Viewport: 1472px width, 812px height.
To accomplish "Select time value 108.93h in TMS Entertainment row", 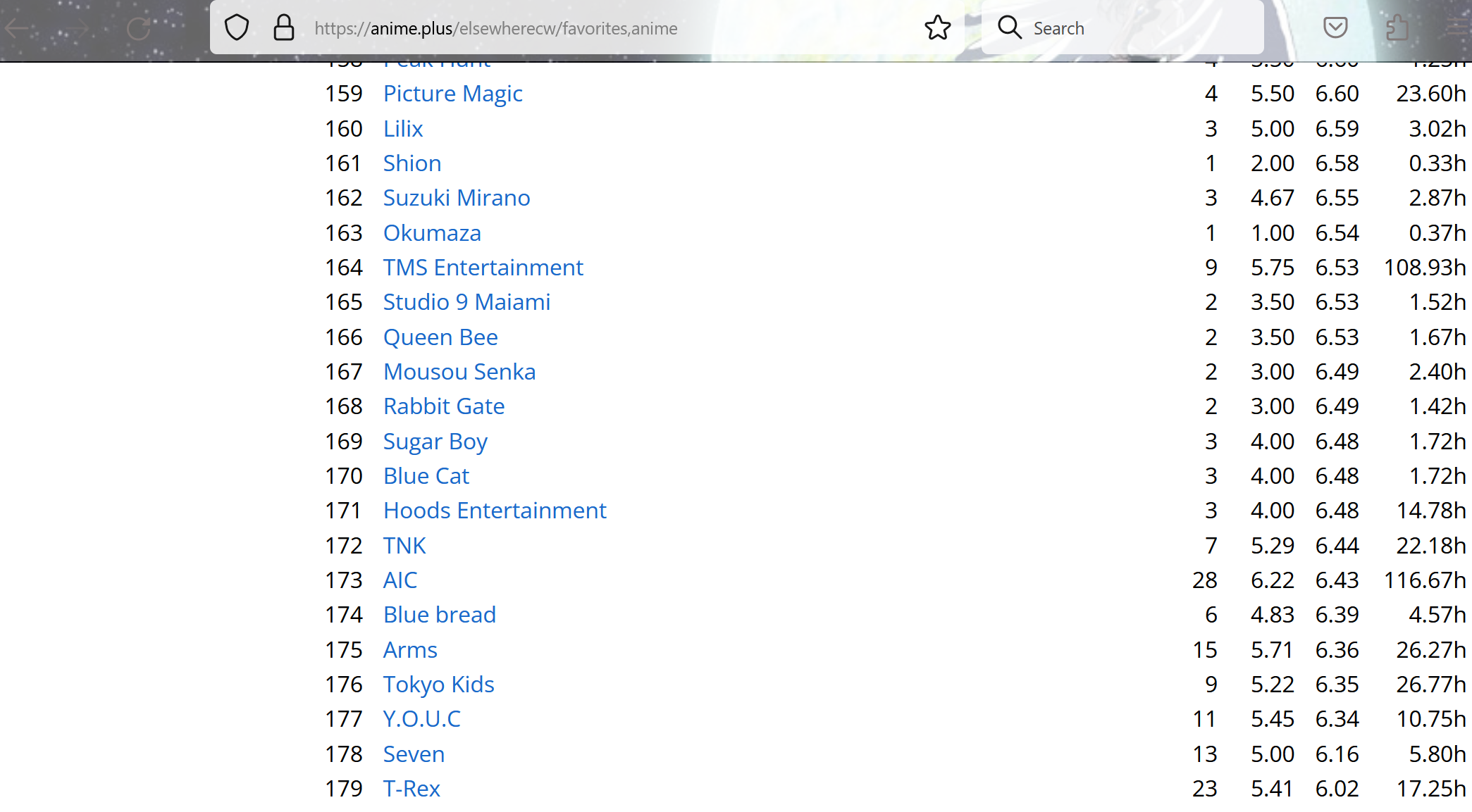I will pos(1425,268).
